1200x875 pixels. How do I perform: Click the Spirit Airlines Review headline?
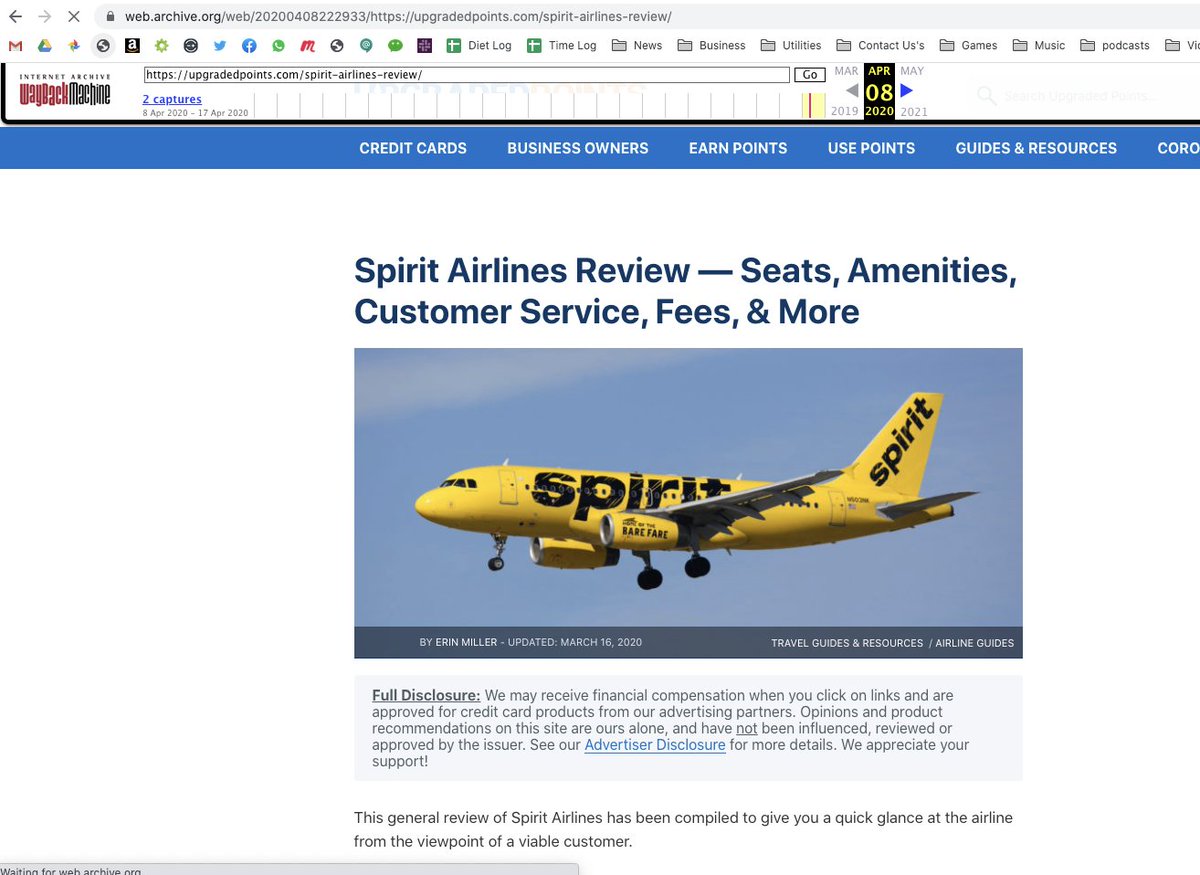[x=685, y=291]
